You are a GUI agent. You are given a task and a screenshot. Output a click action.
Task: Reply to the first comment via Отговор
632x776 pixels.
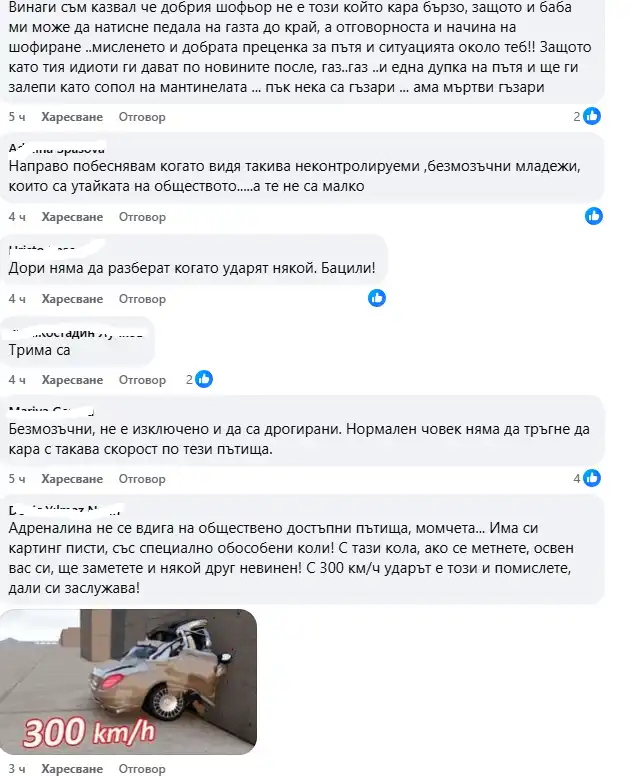[x=142, y=117]
